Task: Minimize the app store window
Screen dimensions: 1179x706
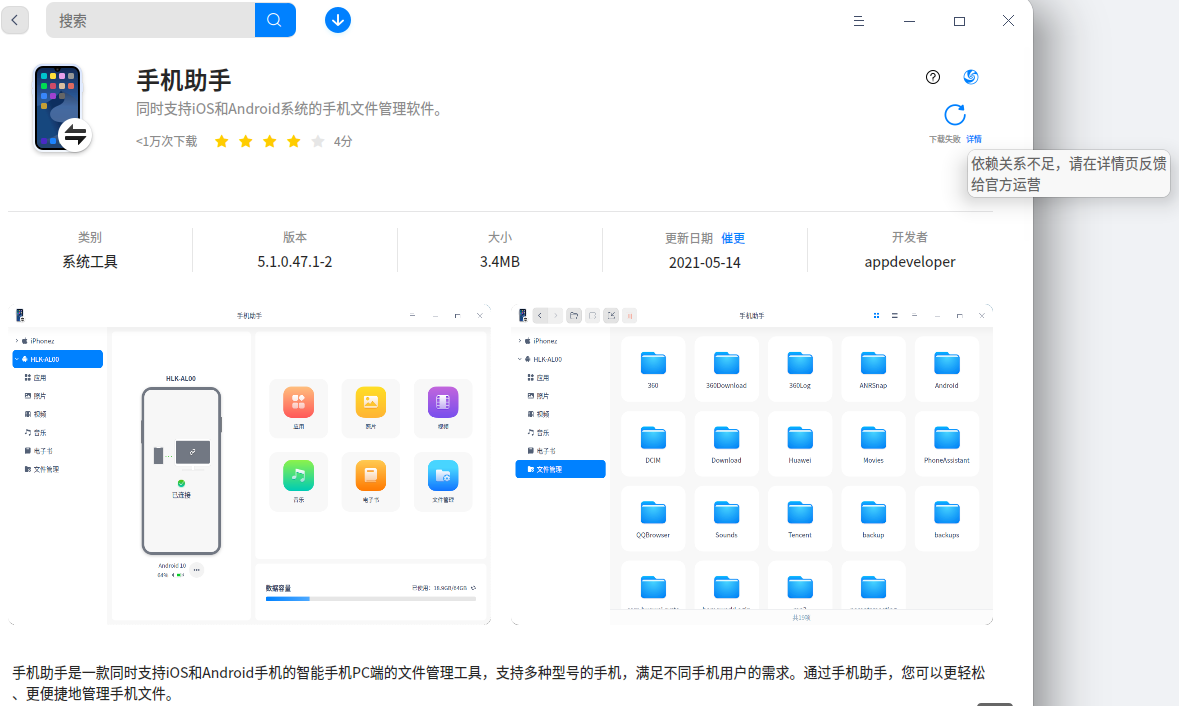Action: coord(909,21)
